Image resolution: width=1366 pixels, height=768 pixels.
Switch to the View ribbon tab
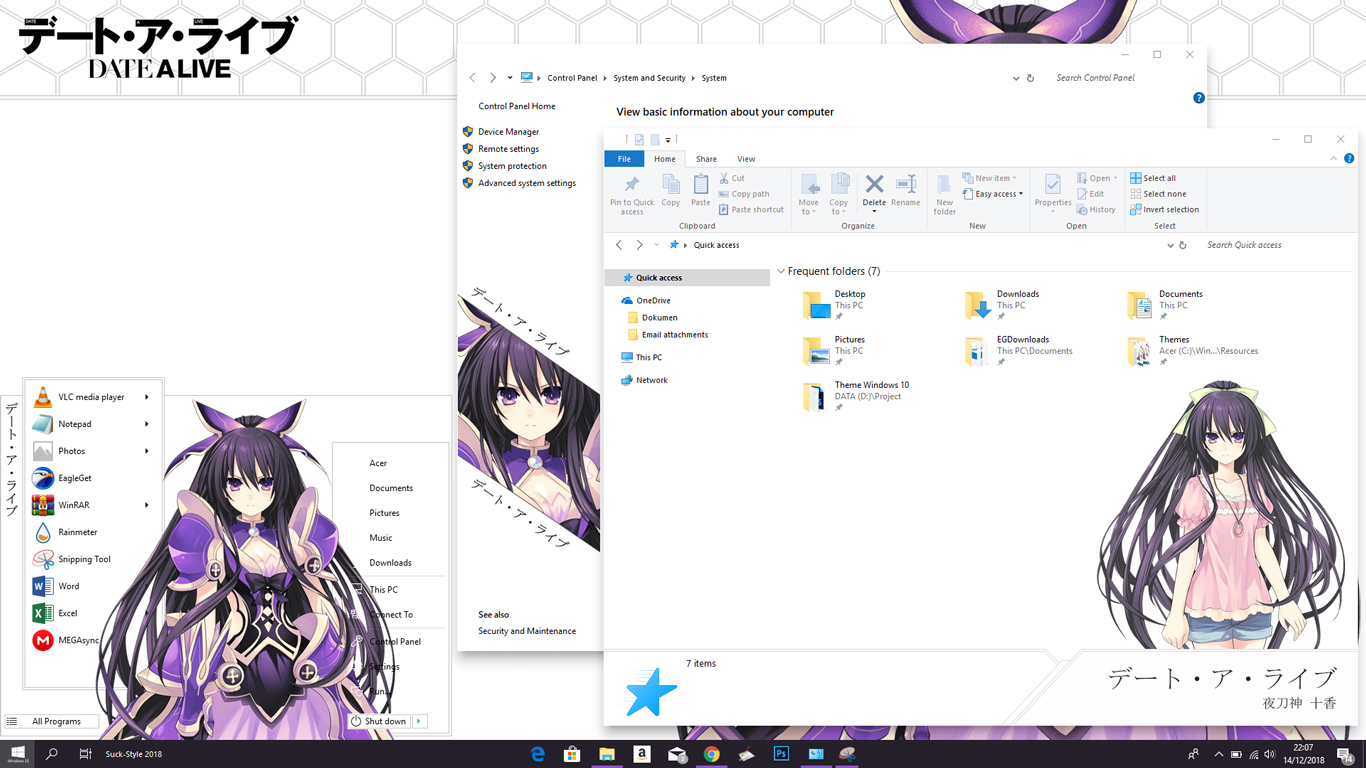746,159
